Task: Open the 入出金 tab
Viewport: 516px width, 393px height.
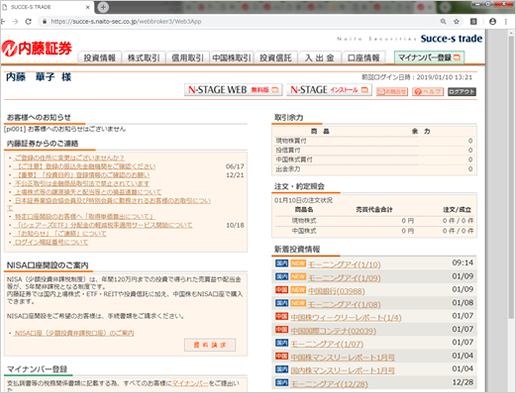Action: coord(320,58)
